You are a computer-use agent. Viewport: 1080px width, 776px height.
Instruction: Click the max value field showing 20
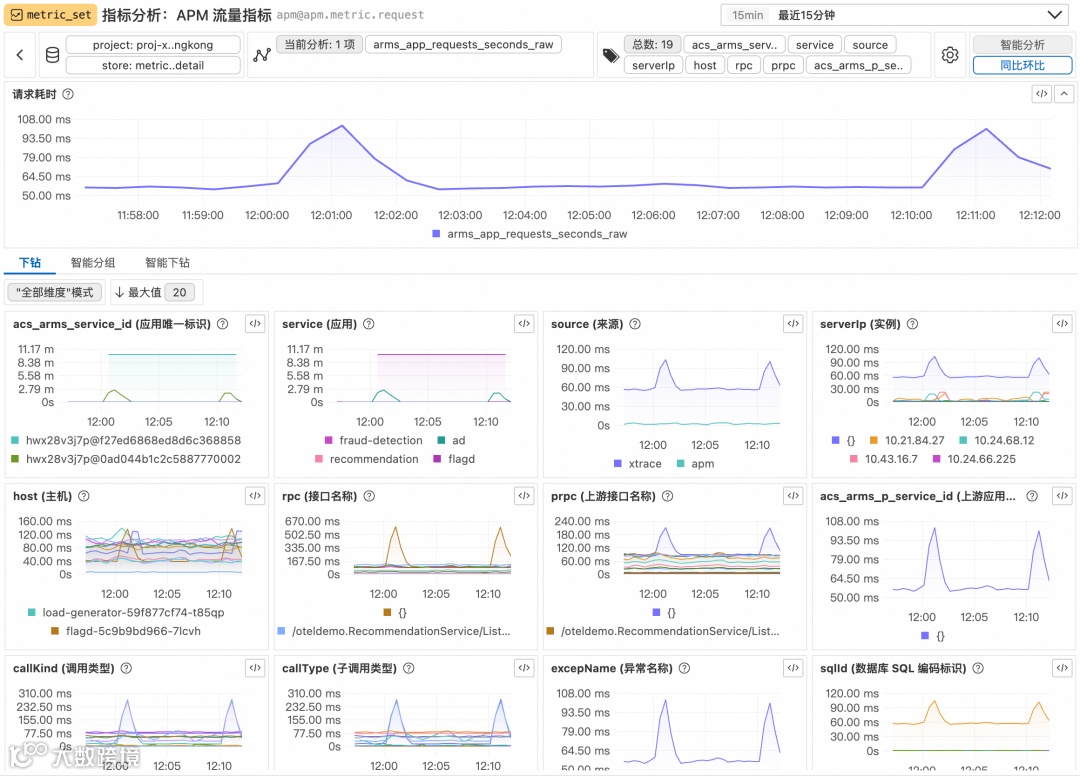[x=180, y=293]
